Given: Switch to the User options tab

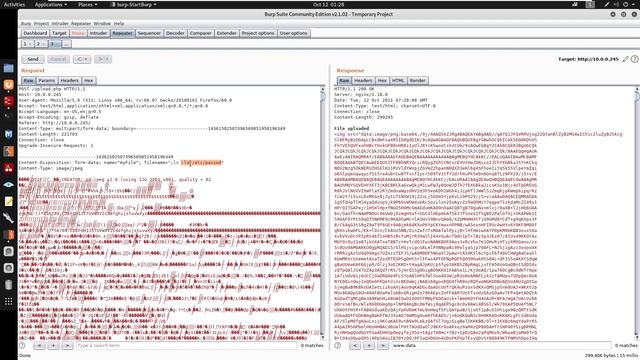Looking at the screenshot, I should pyautogui.click(x=293, y=33).
